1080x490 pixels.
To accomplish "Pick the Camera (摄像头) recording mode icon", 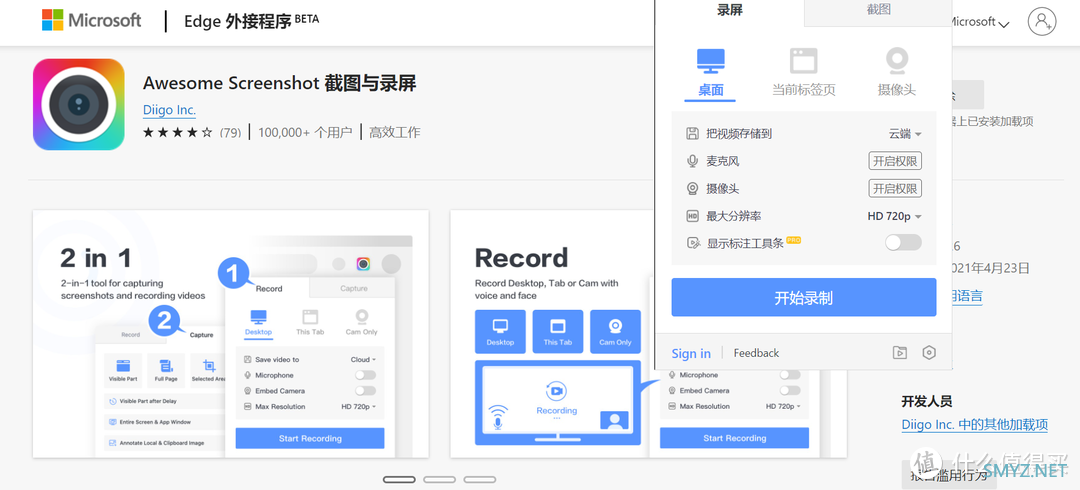I will pos(897,61).
